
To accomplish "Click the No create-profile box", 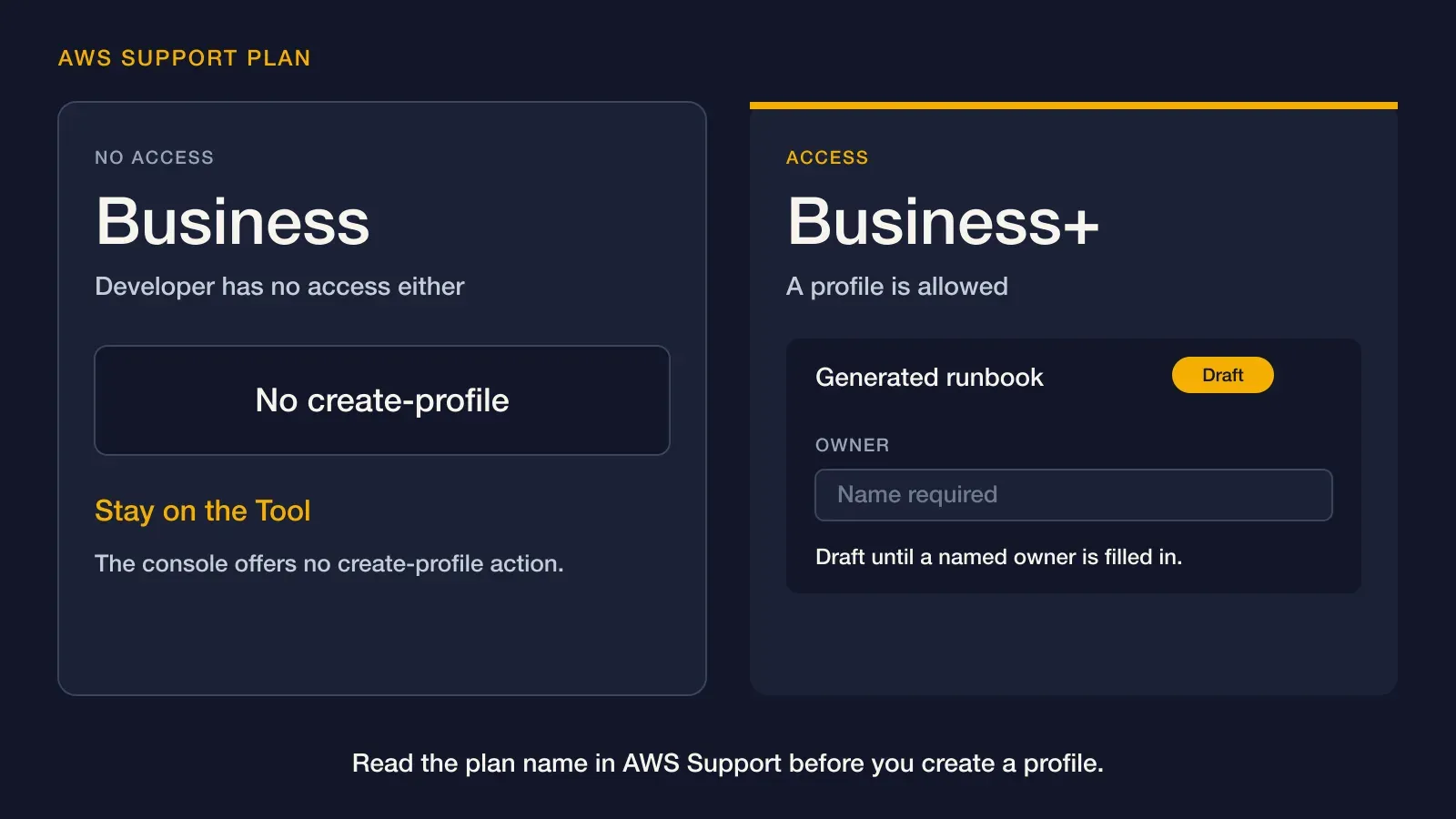I will 382,400.
